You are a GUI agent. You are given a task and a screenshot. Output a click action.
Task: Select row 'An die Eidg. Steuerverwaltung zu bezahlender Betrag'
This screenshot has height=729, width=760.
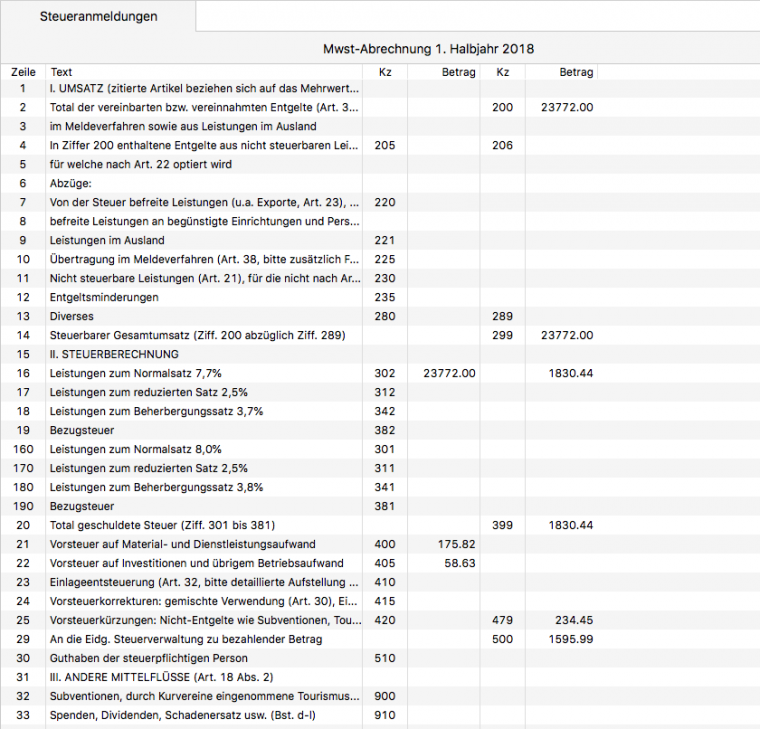[x=380, y=639]
